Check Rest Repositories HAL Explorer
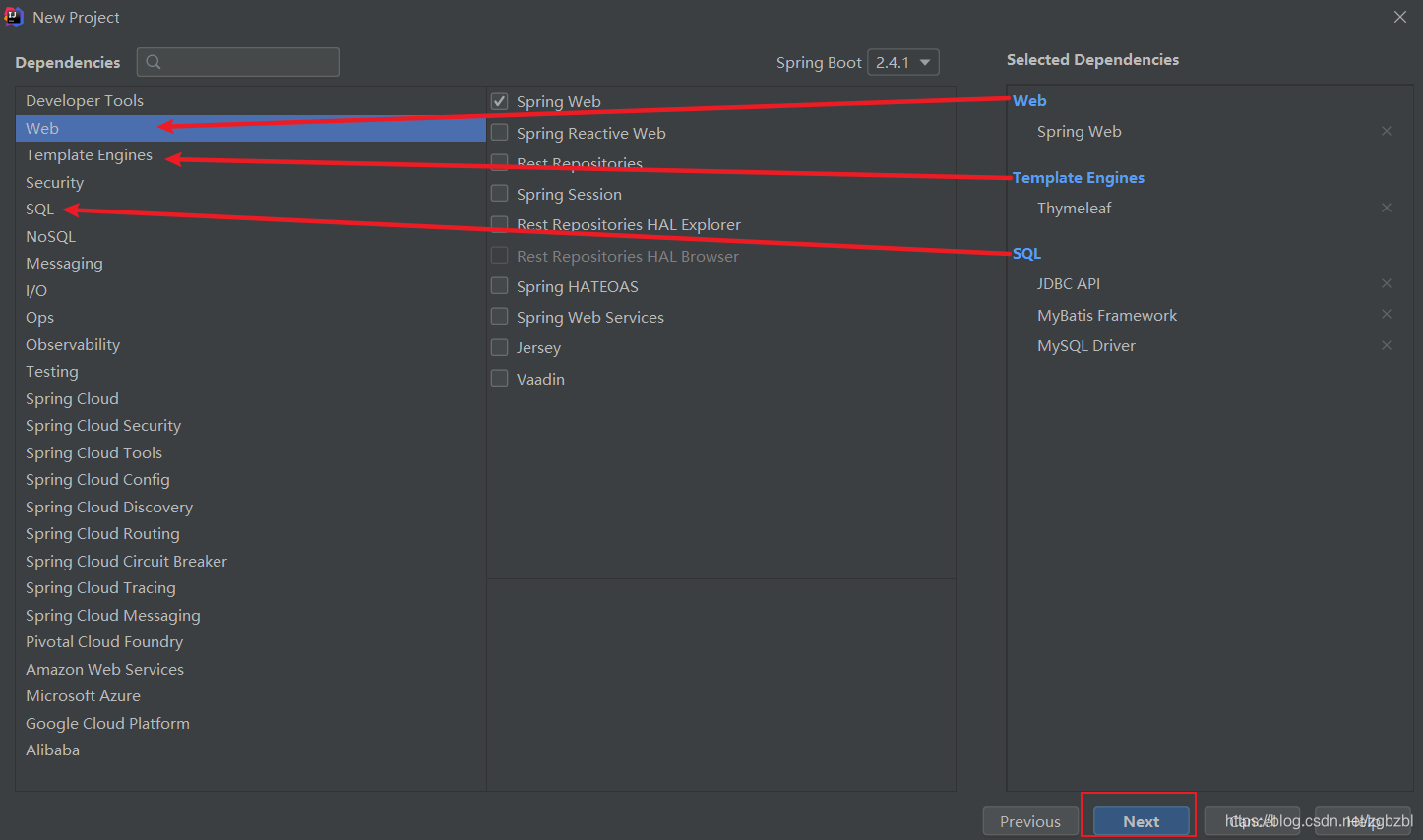 [x=500, y=224]
